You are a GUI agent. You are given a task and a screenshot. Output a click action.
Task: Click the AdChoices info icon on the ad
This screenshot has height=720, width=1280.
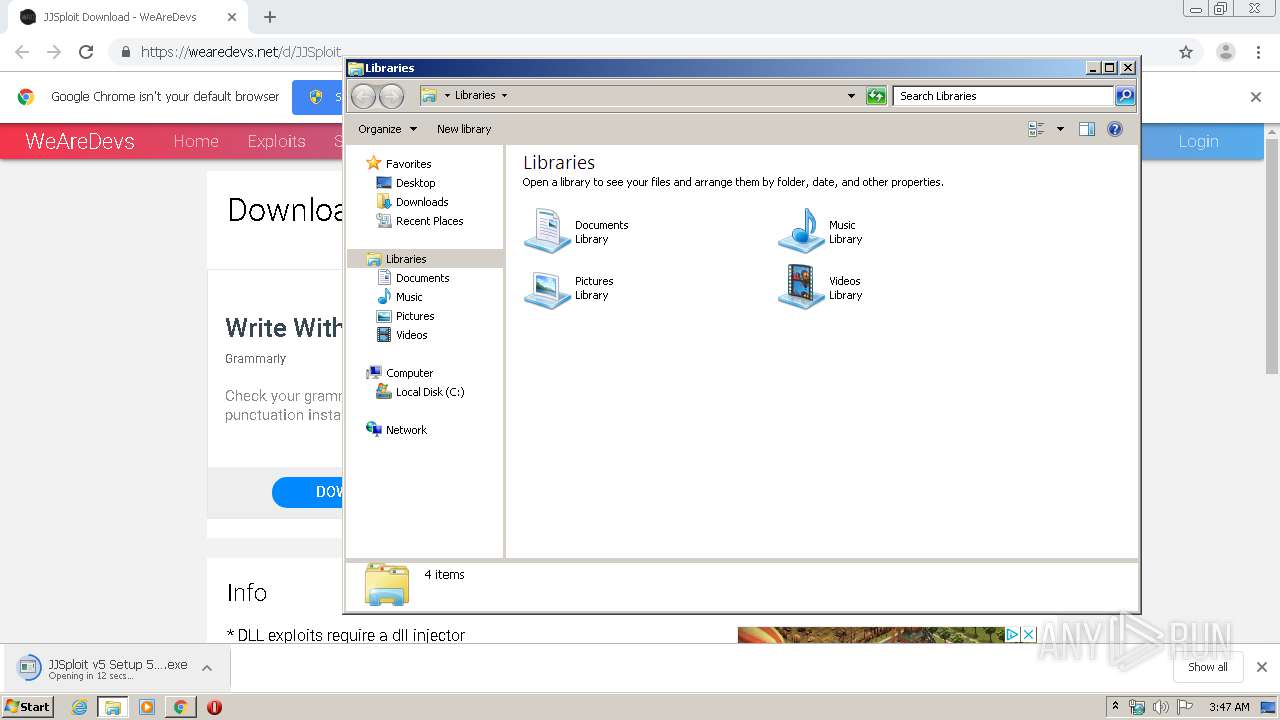(x=1012, y=635)
